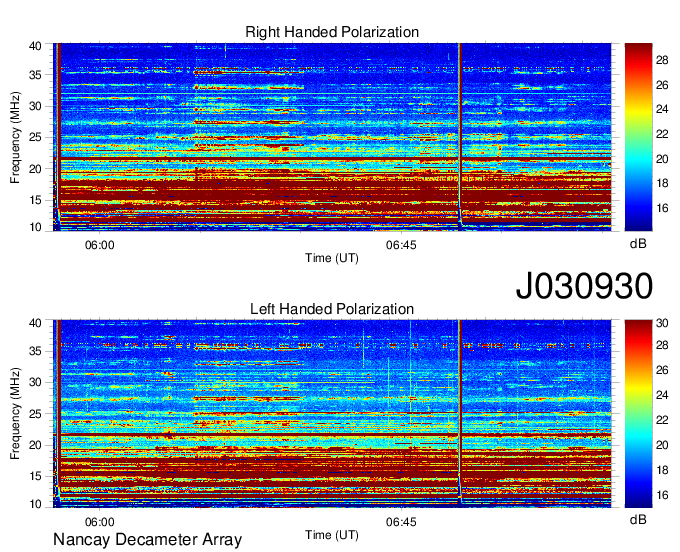Select the 30 dB value on the left-handed color bar

662,323
